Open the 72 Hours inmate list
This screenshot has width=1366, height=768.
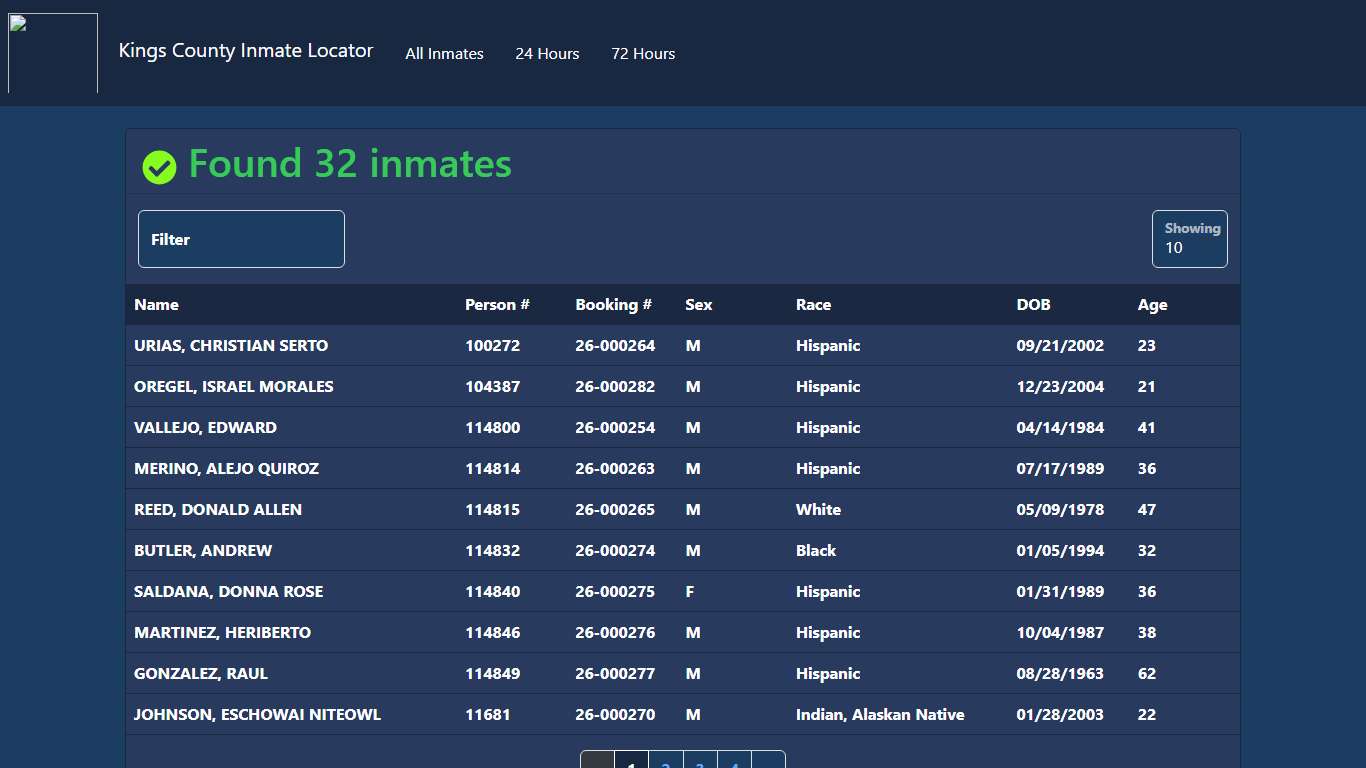(643, 54)
